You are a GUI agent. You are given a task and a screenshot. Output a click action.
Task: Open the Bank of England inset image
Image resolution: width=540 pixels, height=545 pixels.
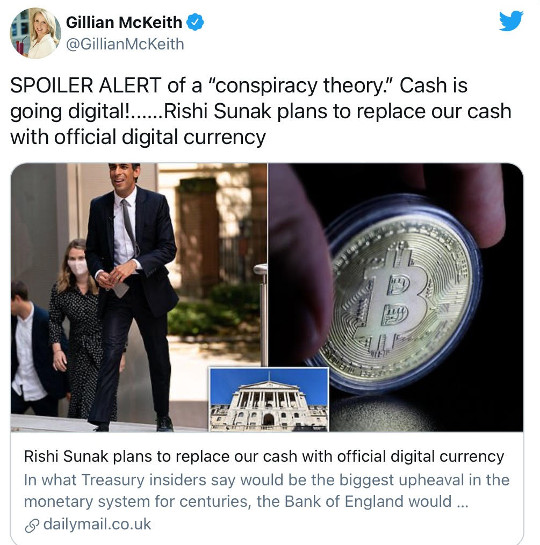tap(269, 400)
